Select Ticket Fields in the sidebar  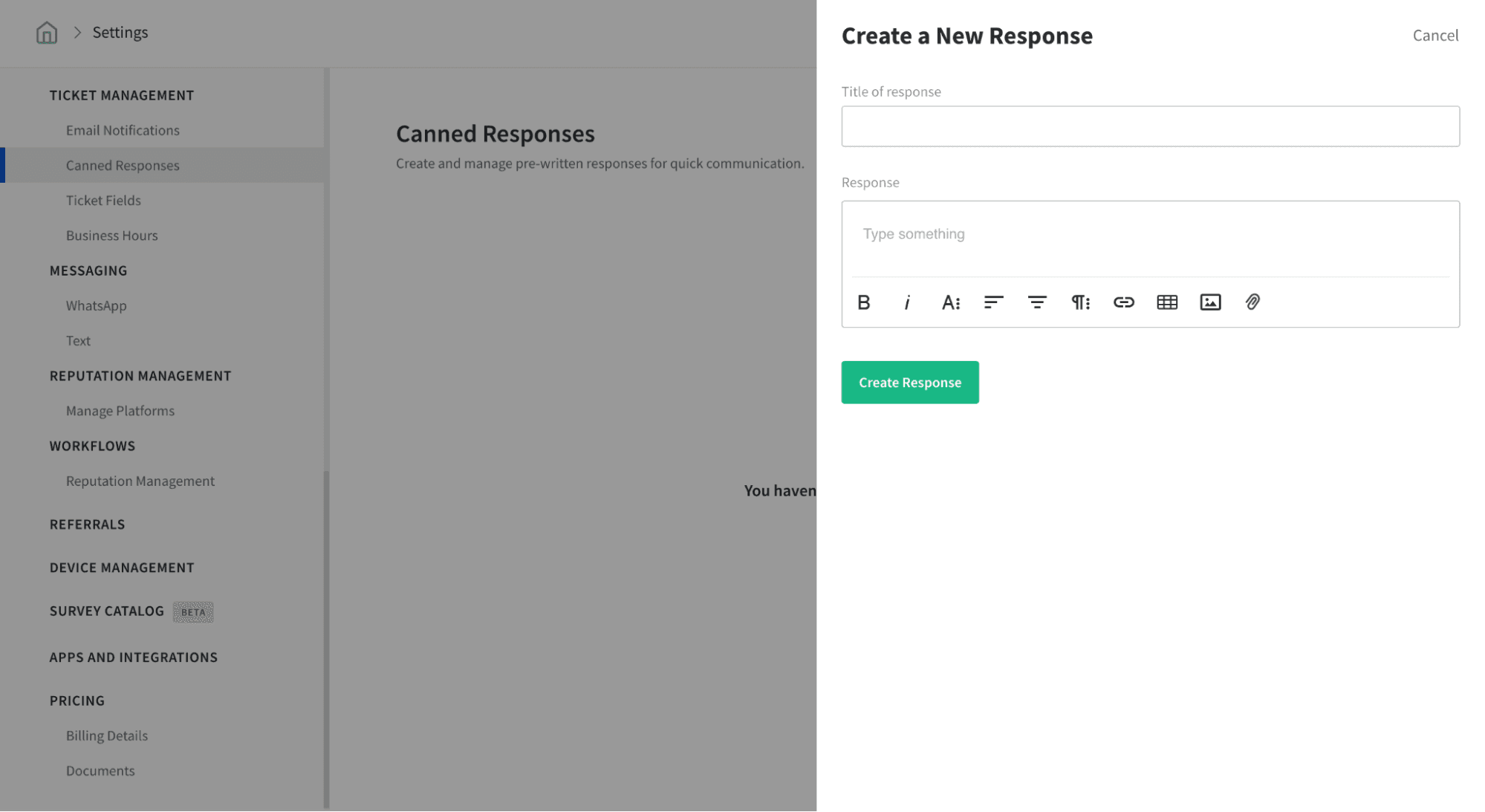103,201
